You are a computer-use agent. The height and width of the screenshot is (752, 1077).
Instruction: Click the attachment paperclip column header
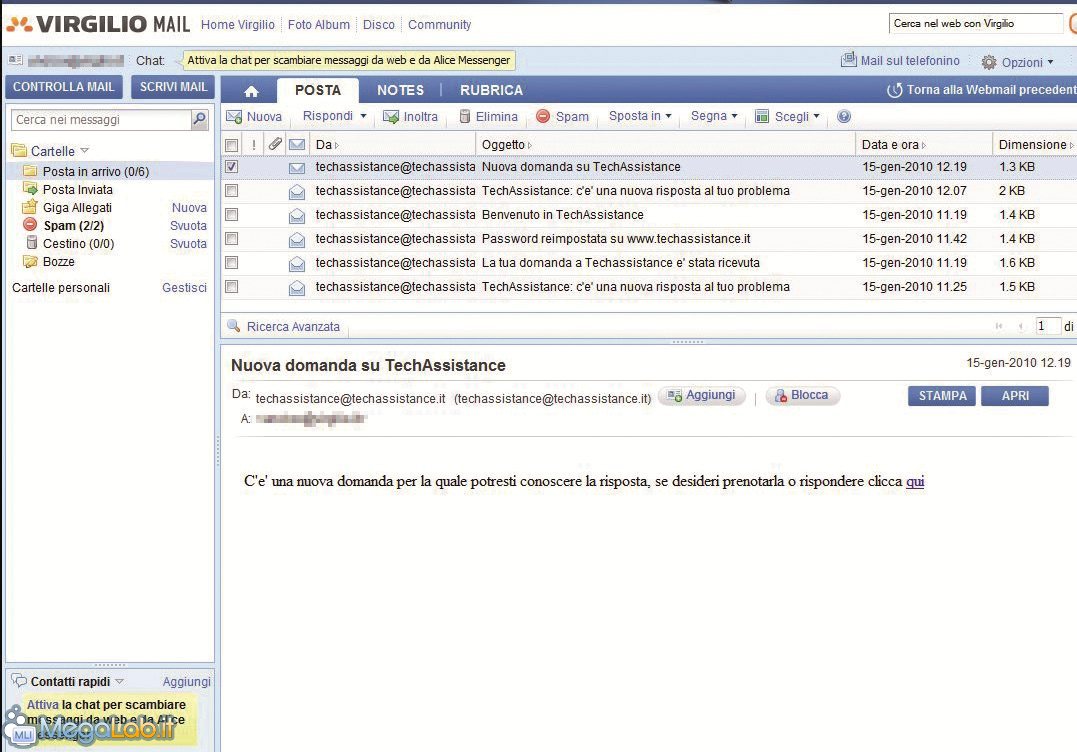[x=275, y=144]
